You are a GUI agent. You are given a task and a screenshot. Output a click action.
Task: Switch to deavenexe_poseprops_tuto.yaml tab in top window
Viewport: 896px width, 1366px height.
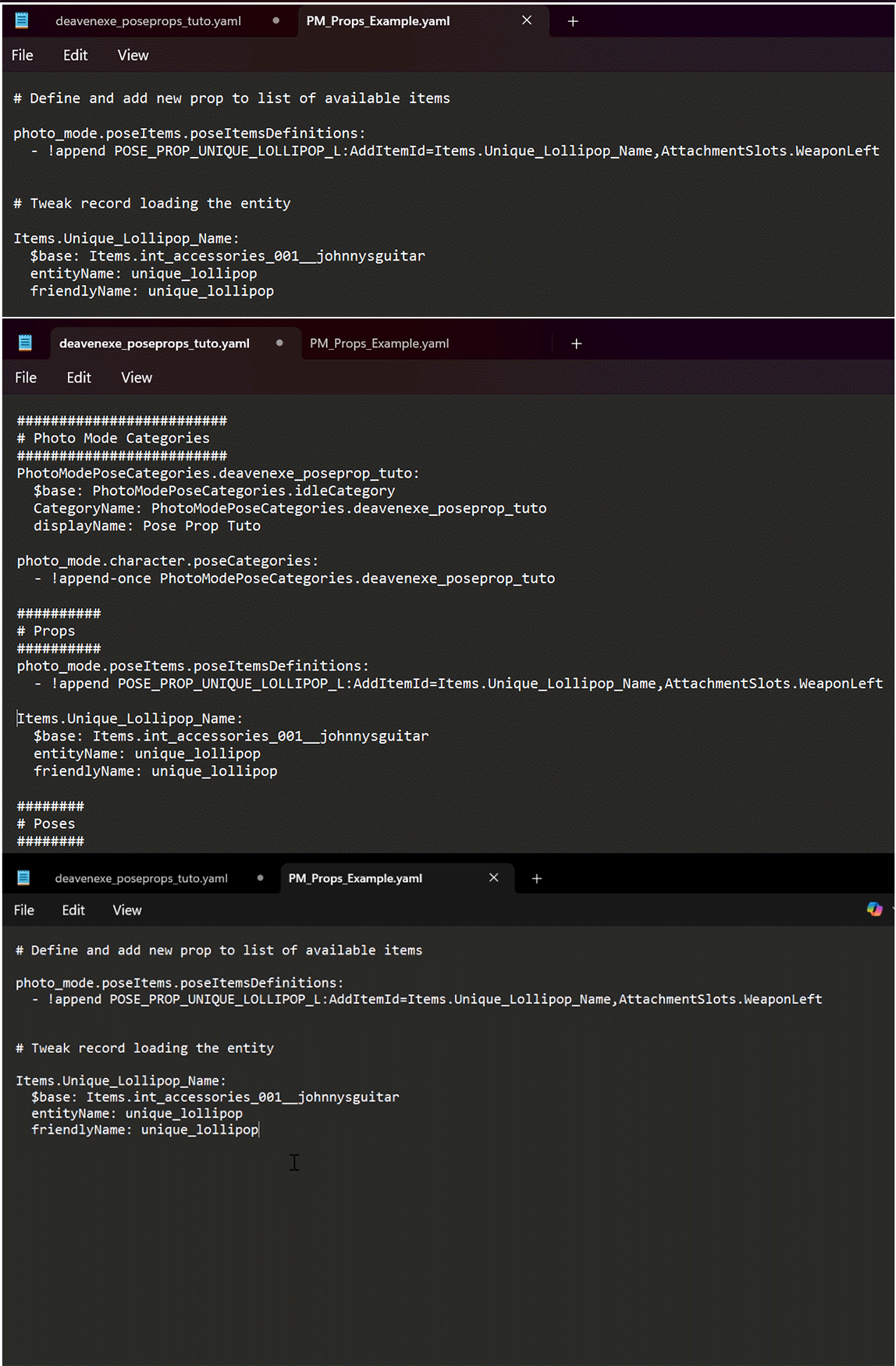point(148,21)
